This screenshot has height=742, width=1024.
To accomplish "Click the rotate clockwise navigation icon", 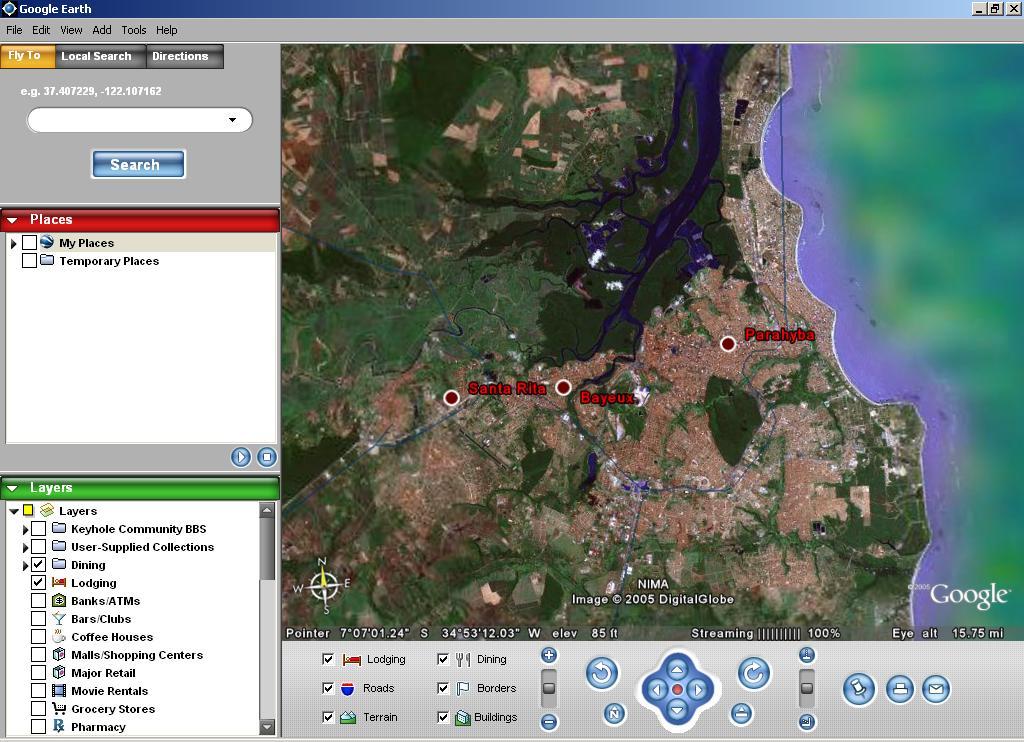I will (x=754, y=673).
